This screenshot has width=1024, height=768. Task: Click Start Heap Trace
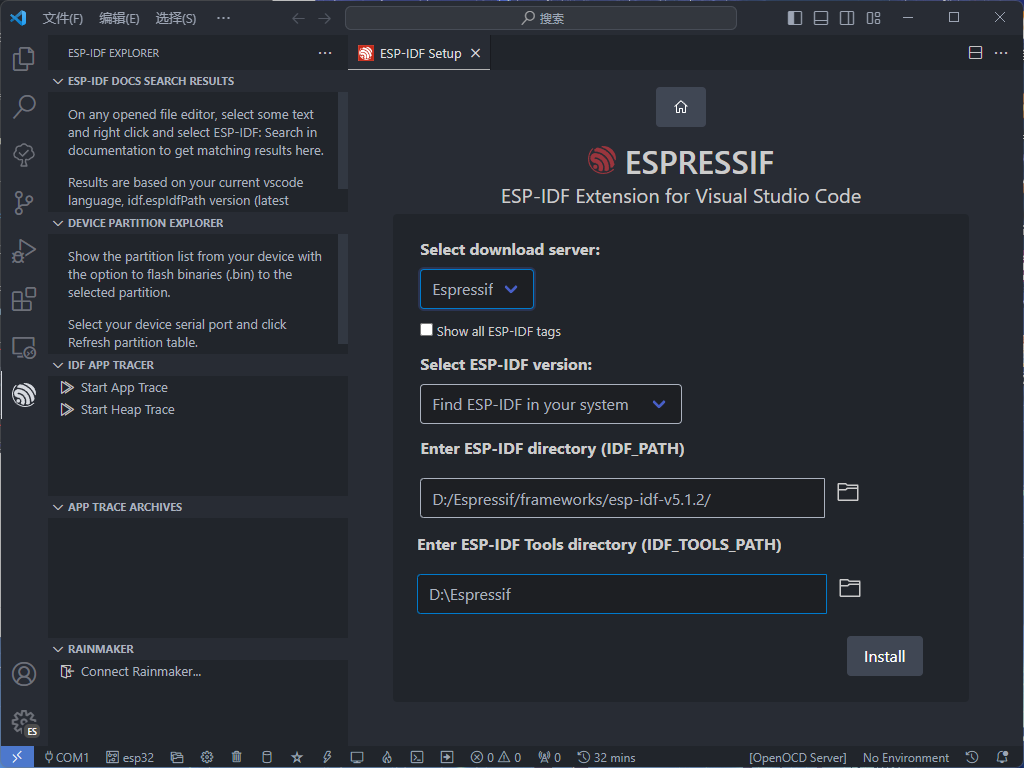[127, 410]
